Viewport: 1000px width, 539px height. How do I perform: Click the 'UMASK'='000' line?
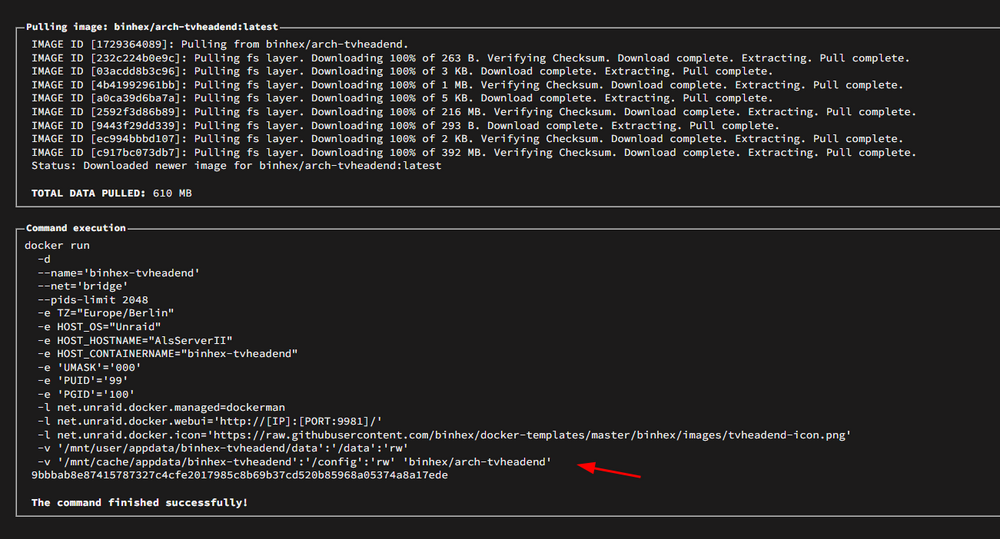coord(89,367)
